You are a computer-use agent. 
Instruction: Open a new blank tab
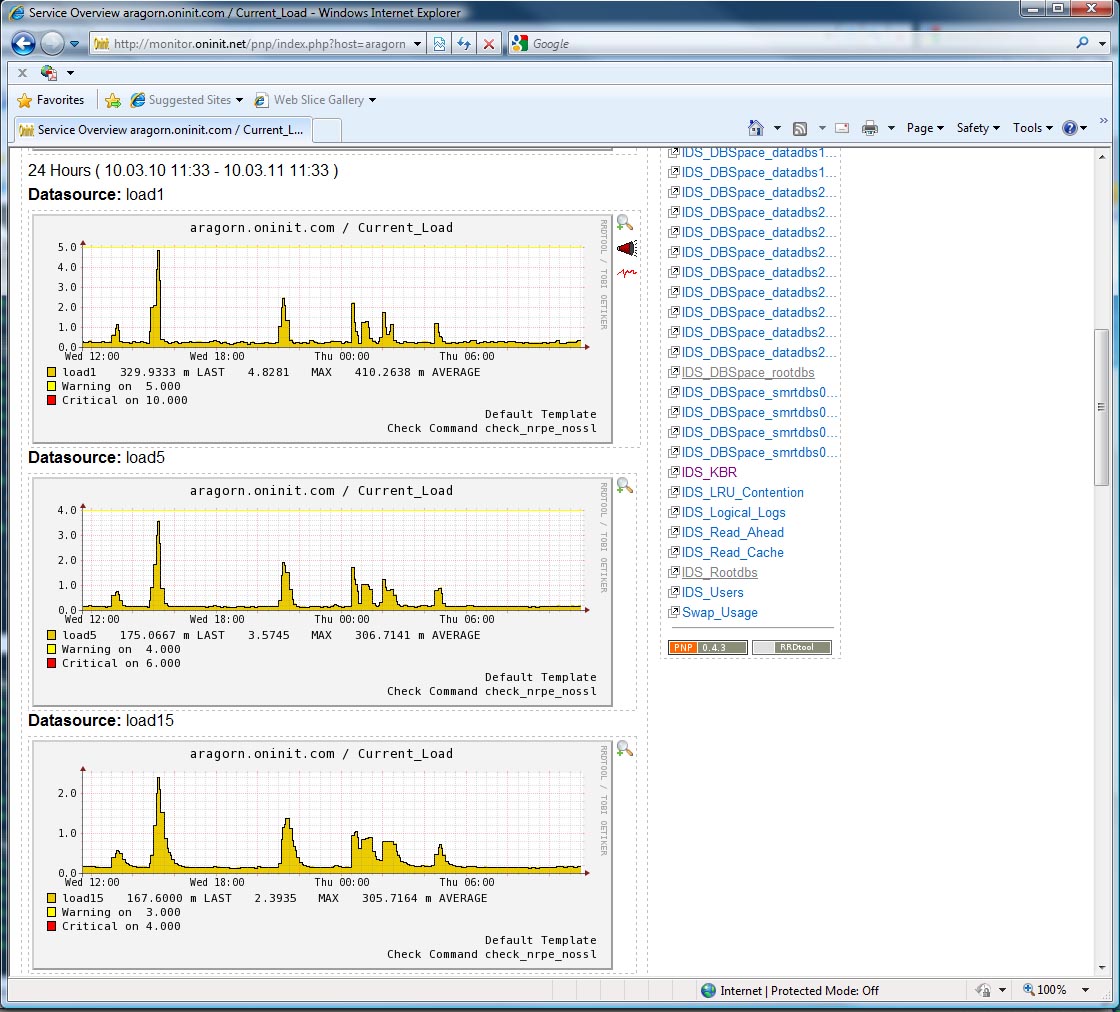coord(327,130)
